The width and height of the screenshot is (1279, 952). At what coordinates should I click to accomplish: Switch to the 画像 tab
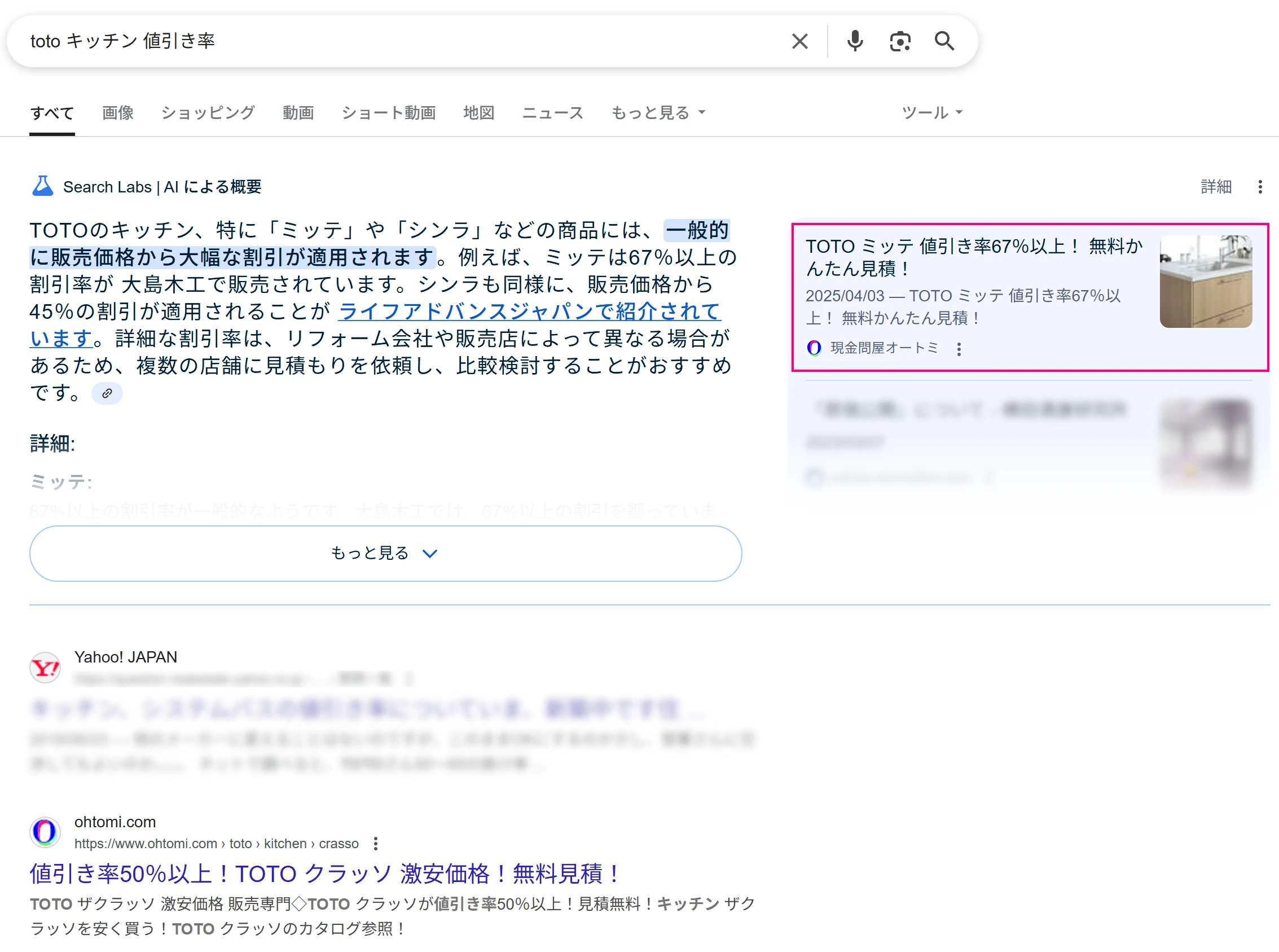tap(118, 113)
